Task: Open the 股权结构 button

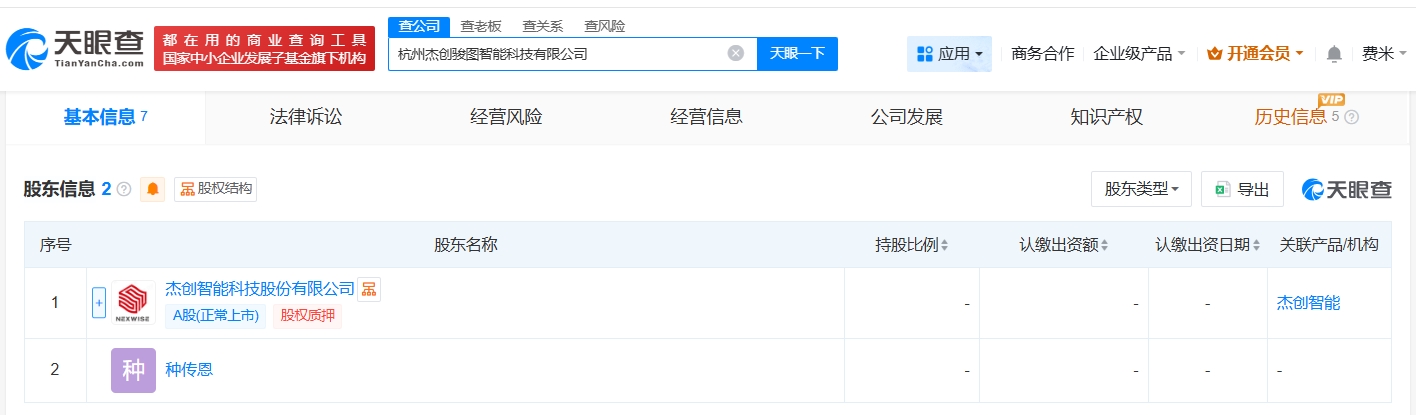Action: (x=216, y=189)
